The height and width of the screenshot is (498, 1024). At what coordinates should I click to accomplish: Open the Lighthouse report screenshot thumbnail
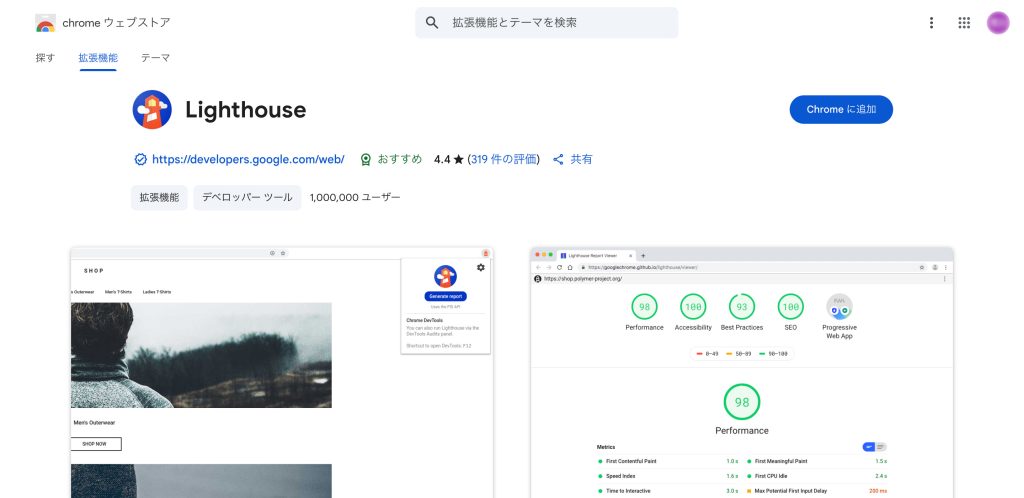tap(742, 373)
